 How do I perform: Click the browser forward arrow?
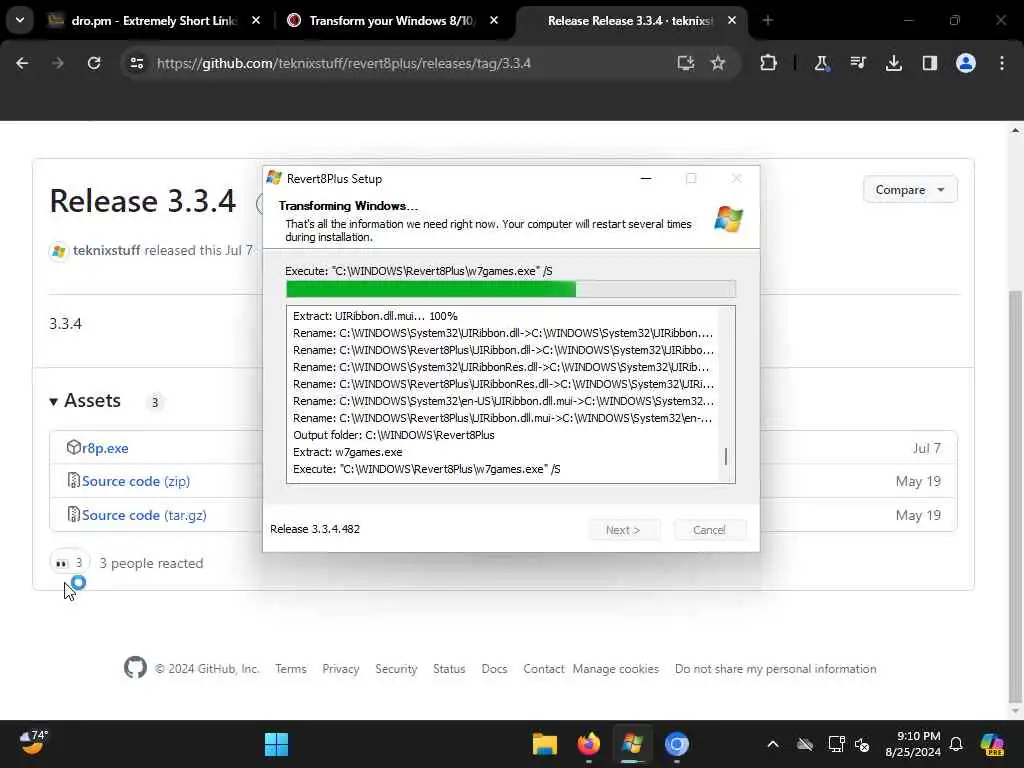[x=57, y=63]
